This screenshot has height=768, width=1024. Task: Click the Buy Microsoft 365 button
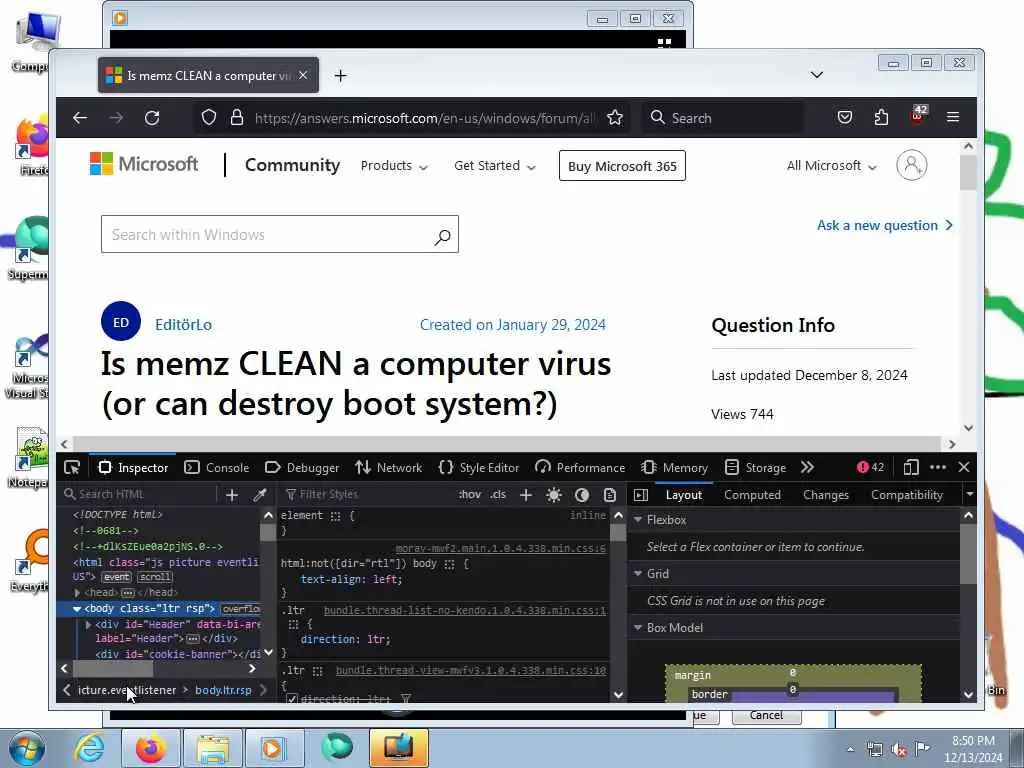point(622,166)
